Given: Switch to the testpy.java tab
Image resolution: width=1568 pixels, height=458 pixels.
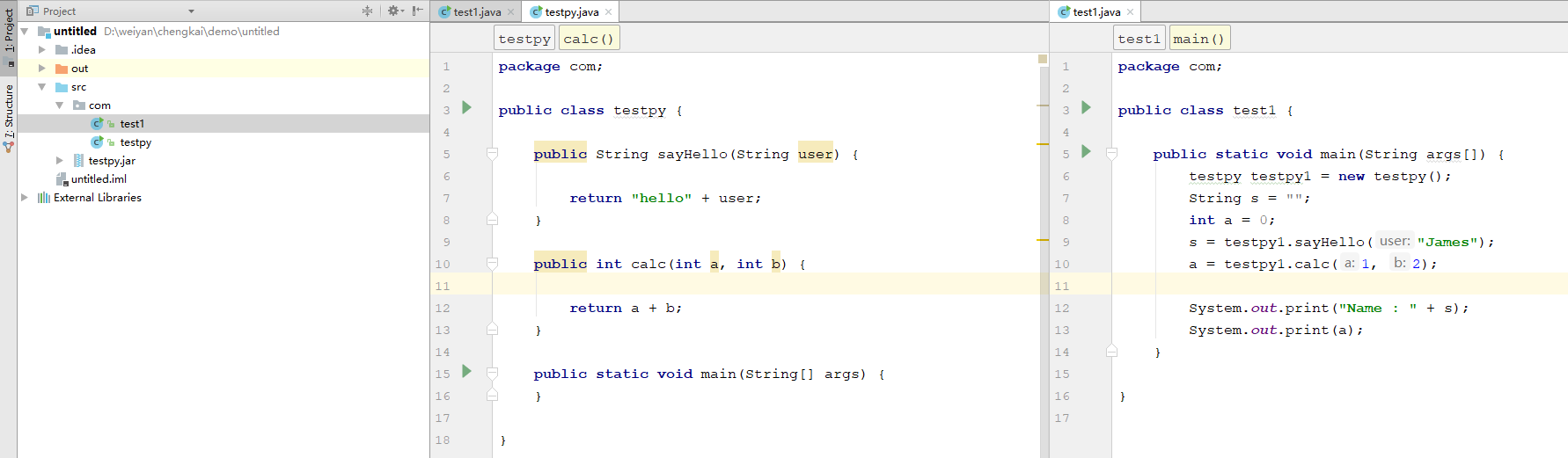Looking at the screenshot, I should click(x=571, y=12).
